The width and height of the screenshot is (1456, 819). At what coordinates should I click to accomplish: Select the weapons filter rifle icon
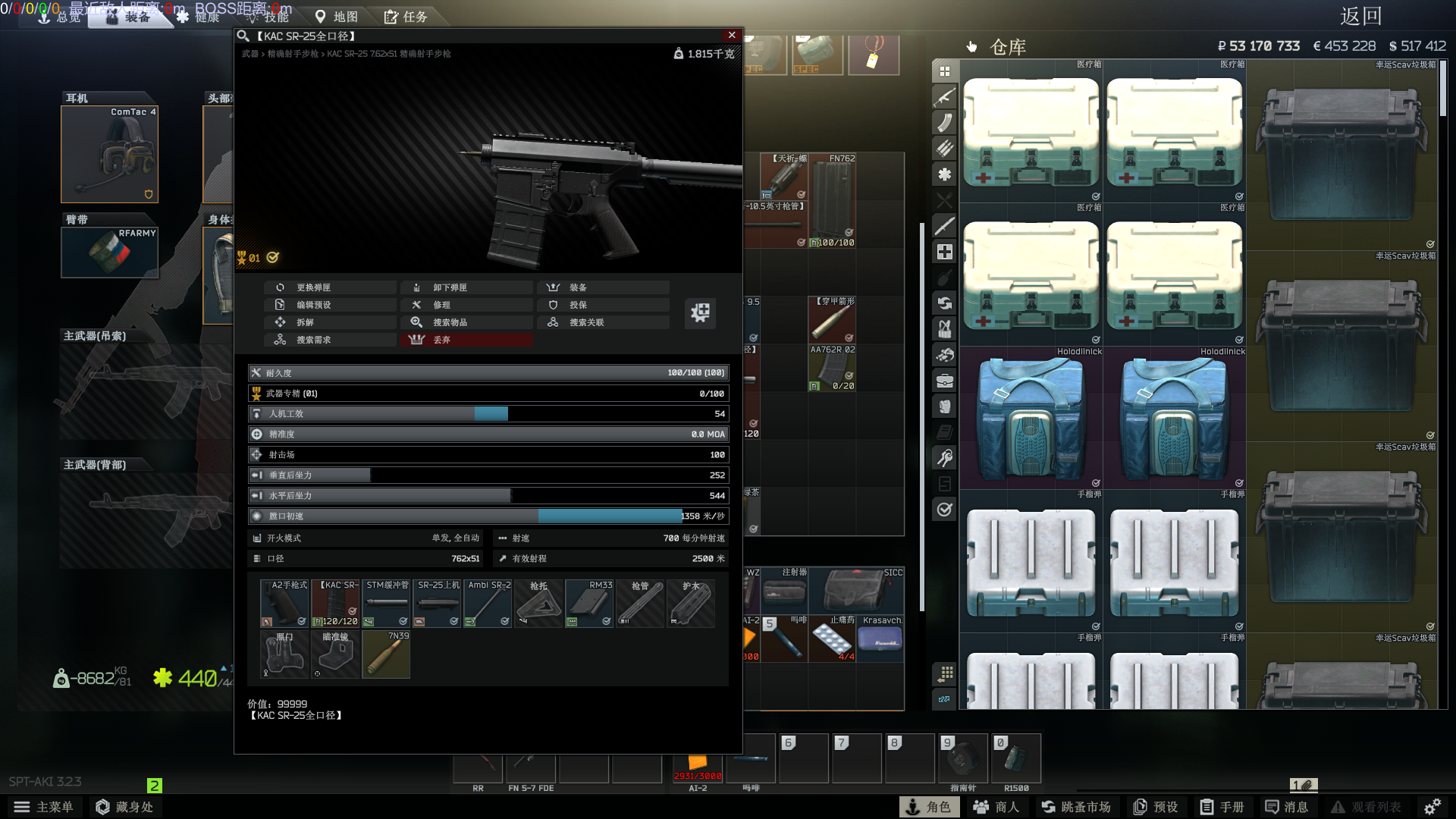pyautogui.click(x=944, y=97)
